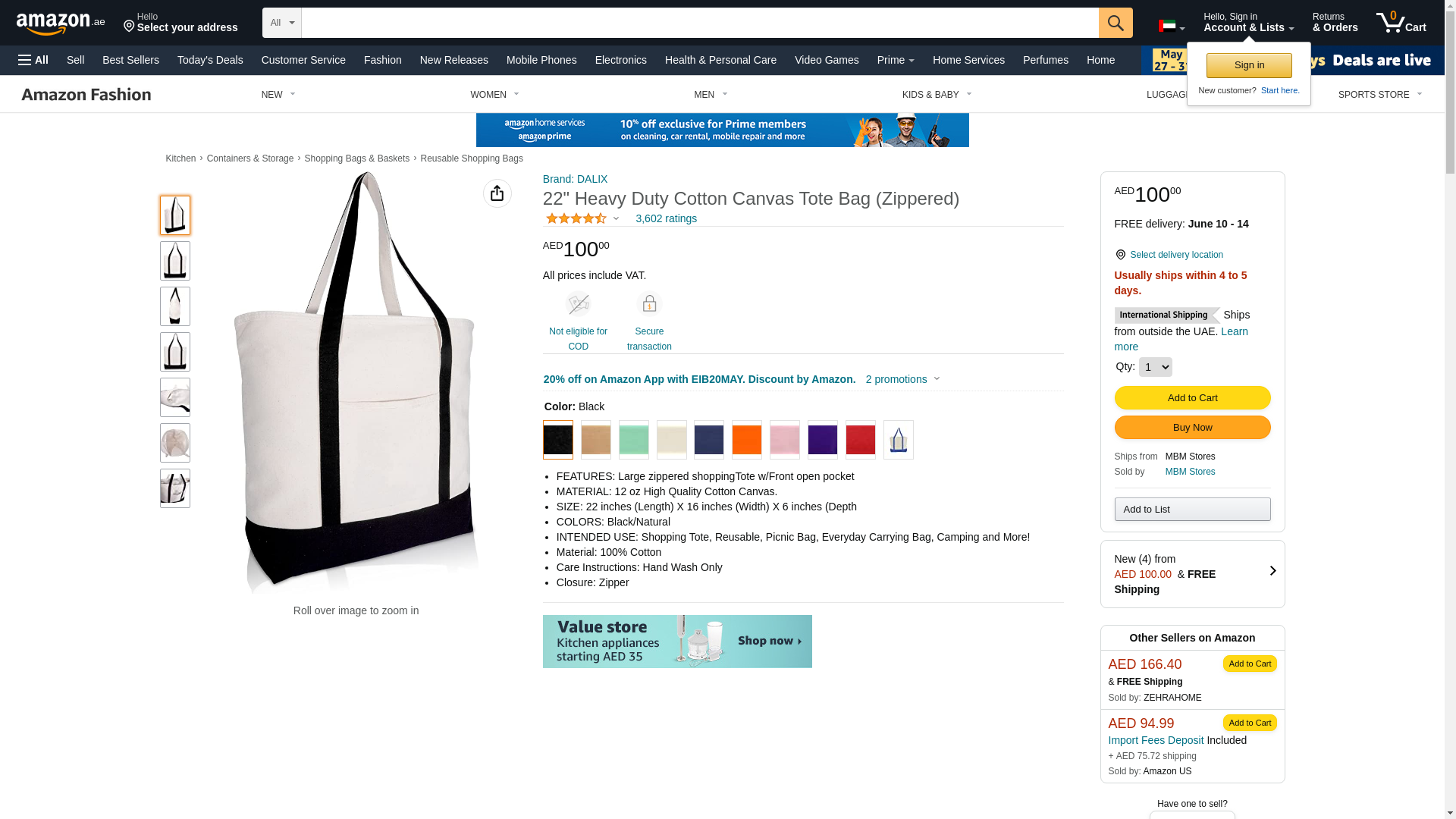Open the All hamburger menu
The width and height of the screenshot is (1456, 819).
point(33,60)
